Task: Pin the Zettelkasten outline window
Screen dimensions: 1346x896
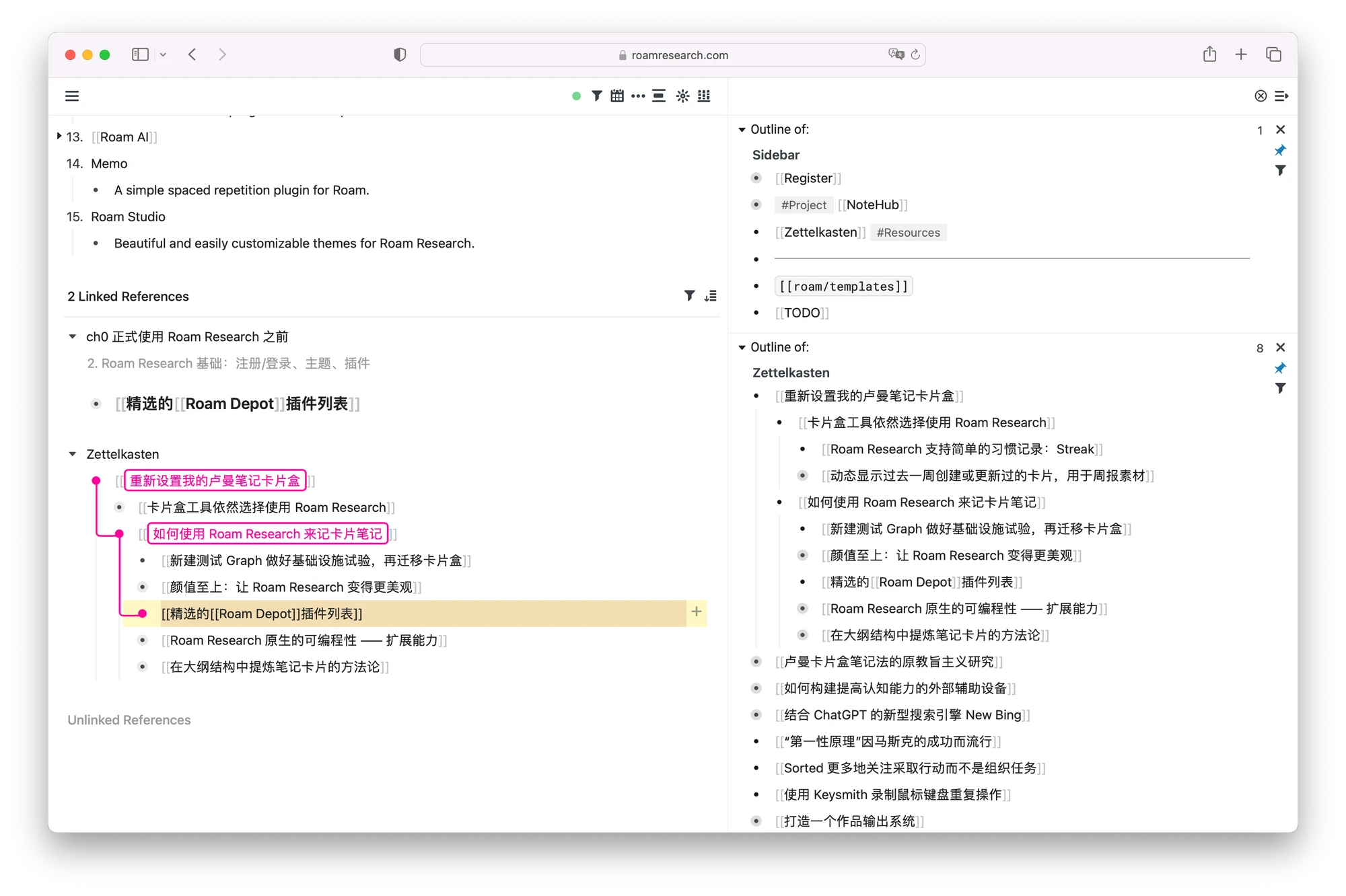Action: [x=1280, y=368]
